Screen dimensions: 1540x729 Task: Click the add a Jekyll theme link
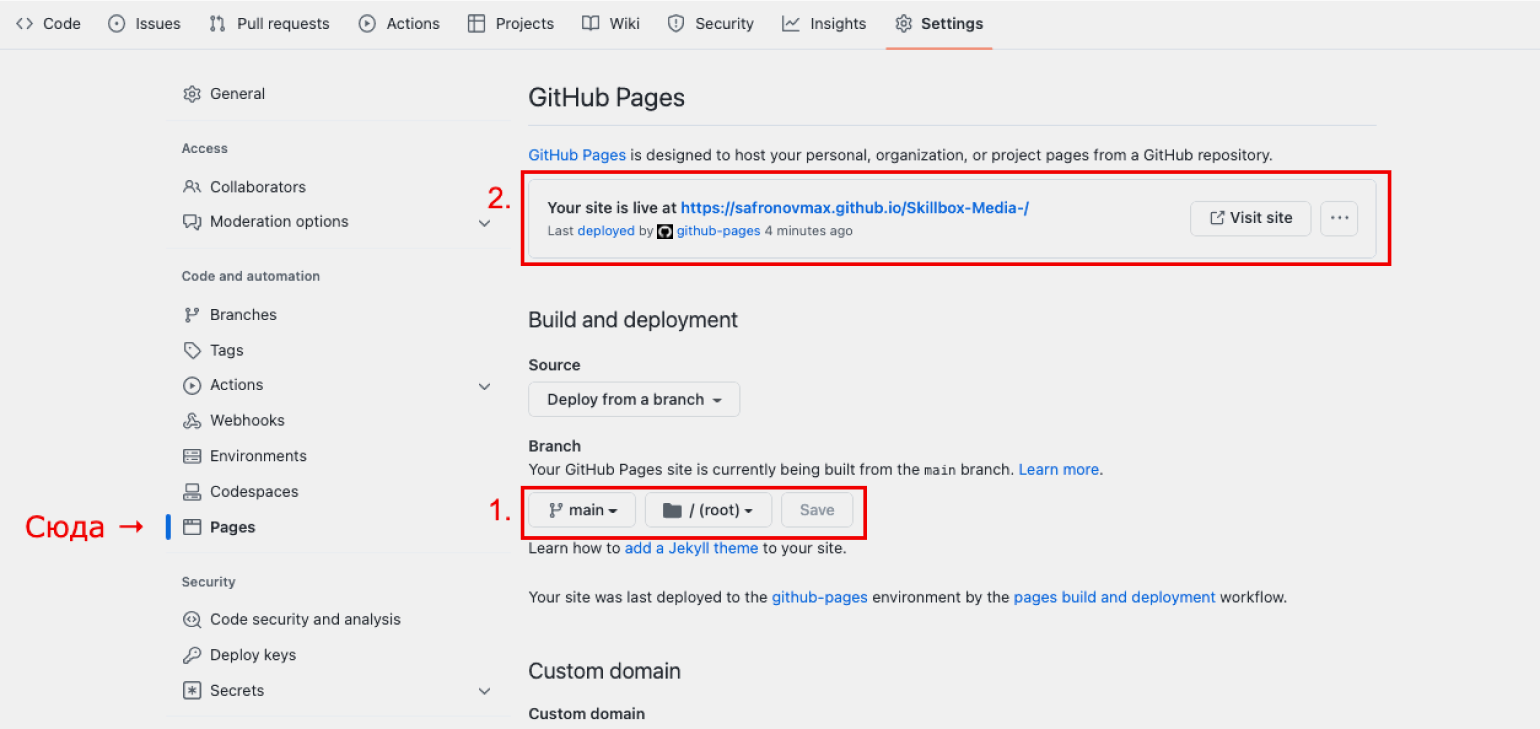tap(691, 548)
